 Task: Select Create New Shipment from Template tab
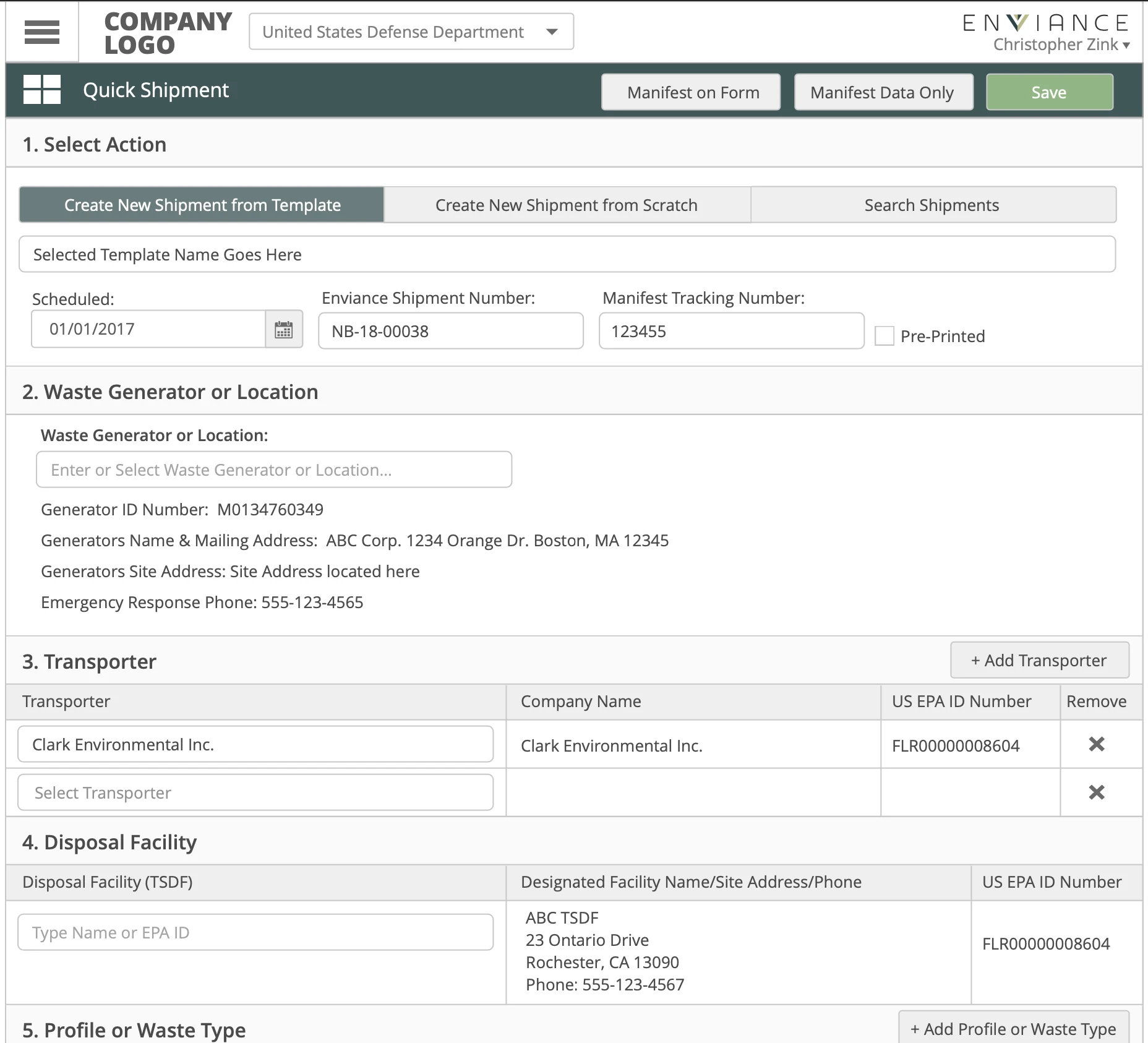[202, 205]
